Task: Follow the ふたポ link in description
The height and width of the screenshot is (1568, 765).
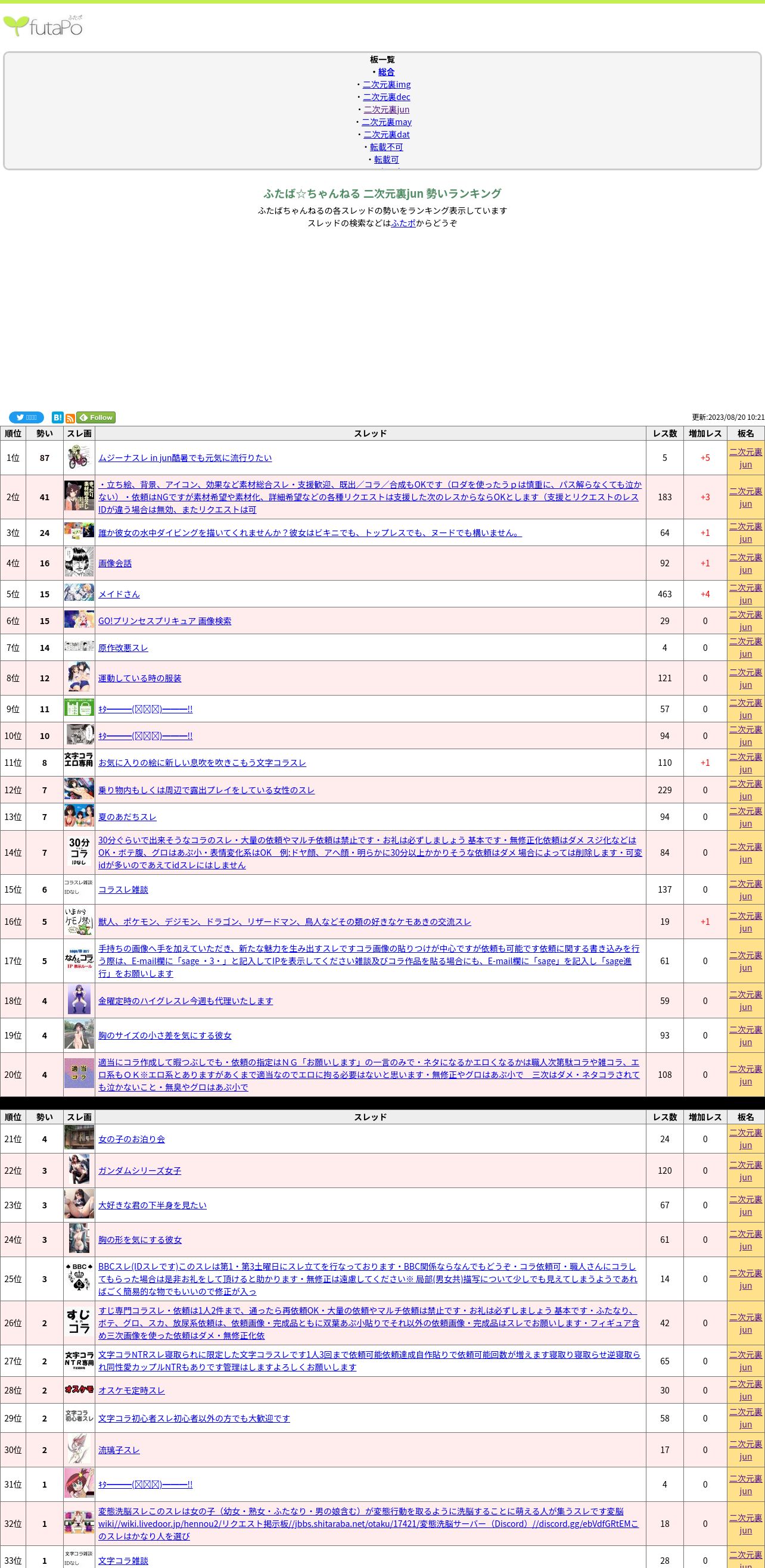Action: [x=403, y=223]
